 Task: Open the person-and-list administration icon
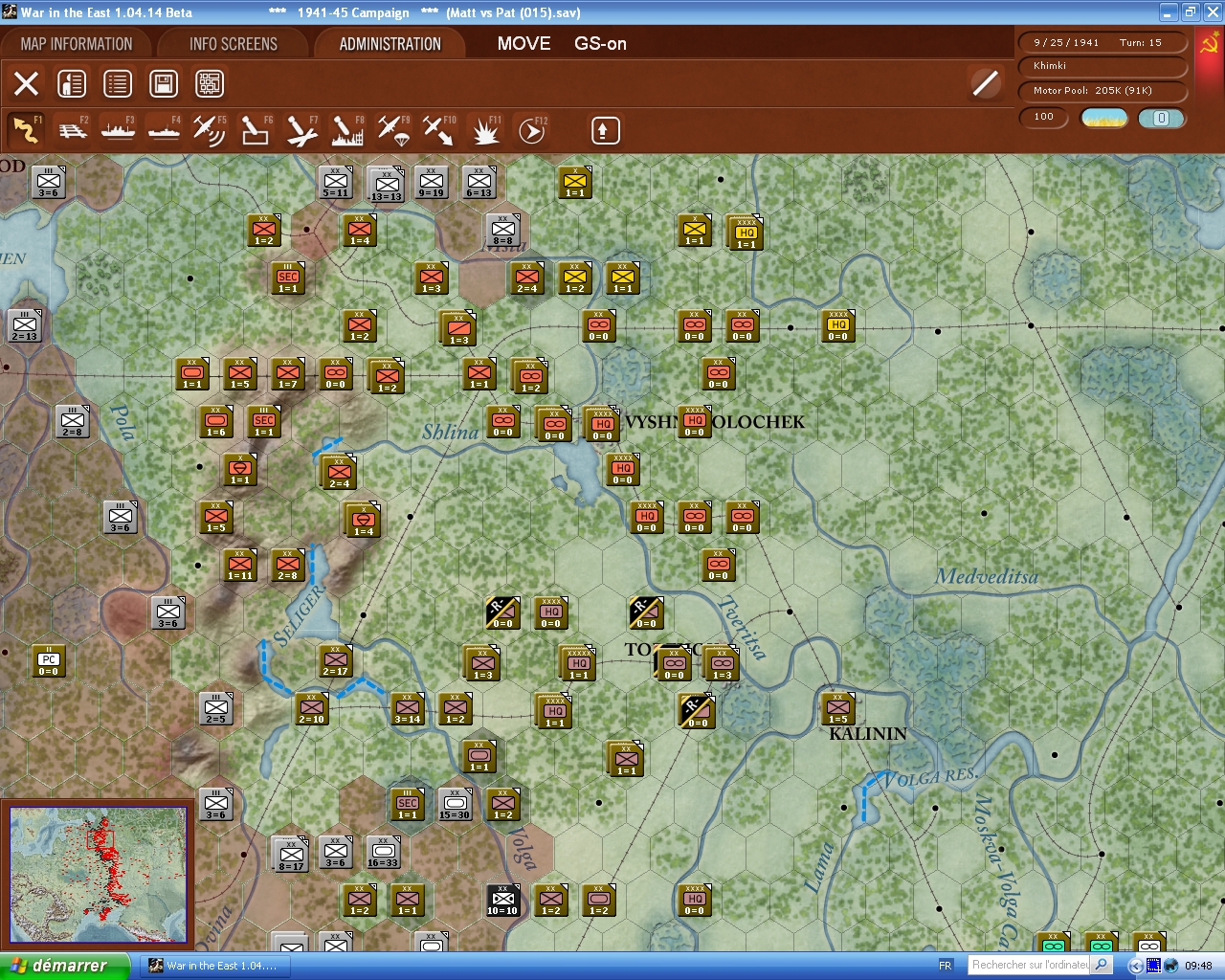tap(72, 83)
